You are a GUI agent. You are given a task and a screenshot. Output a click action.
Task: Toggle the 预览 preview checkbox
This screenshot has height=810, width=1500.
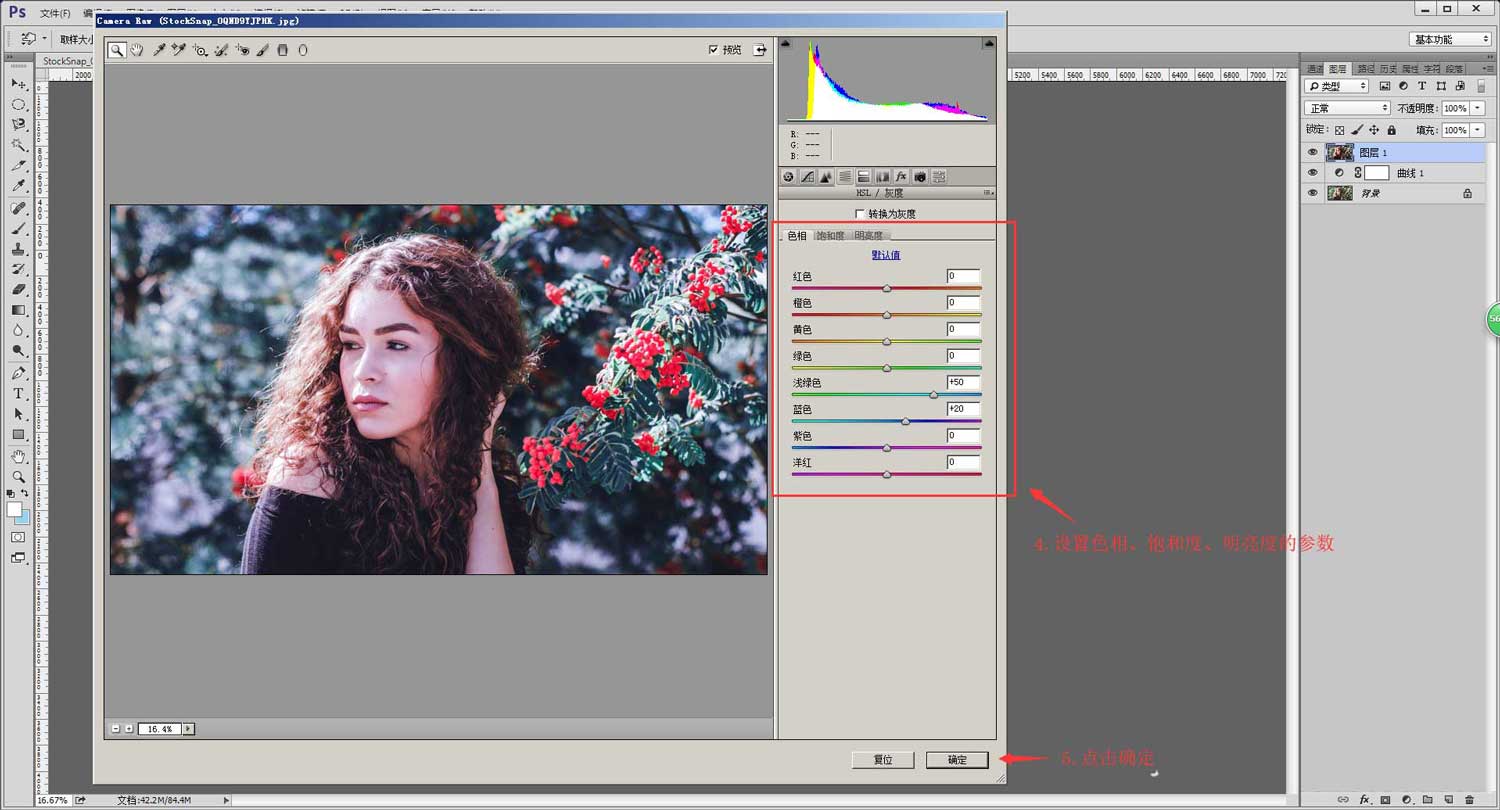pos(713,50)
